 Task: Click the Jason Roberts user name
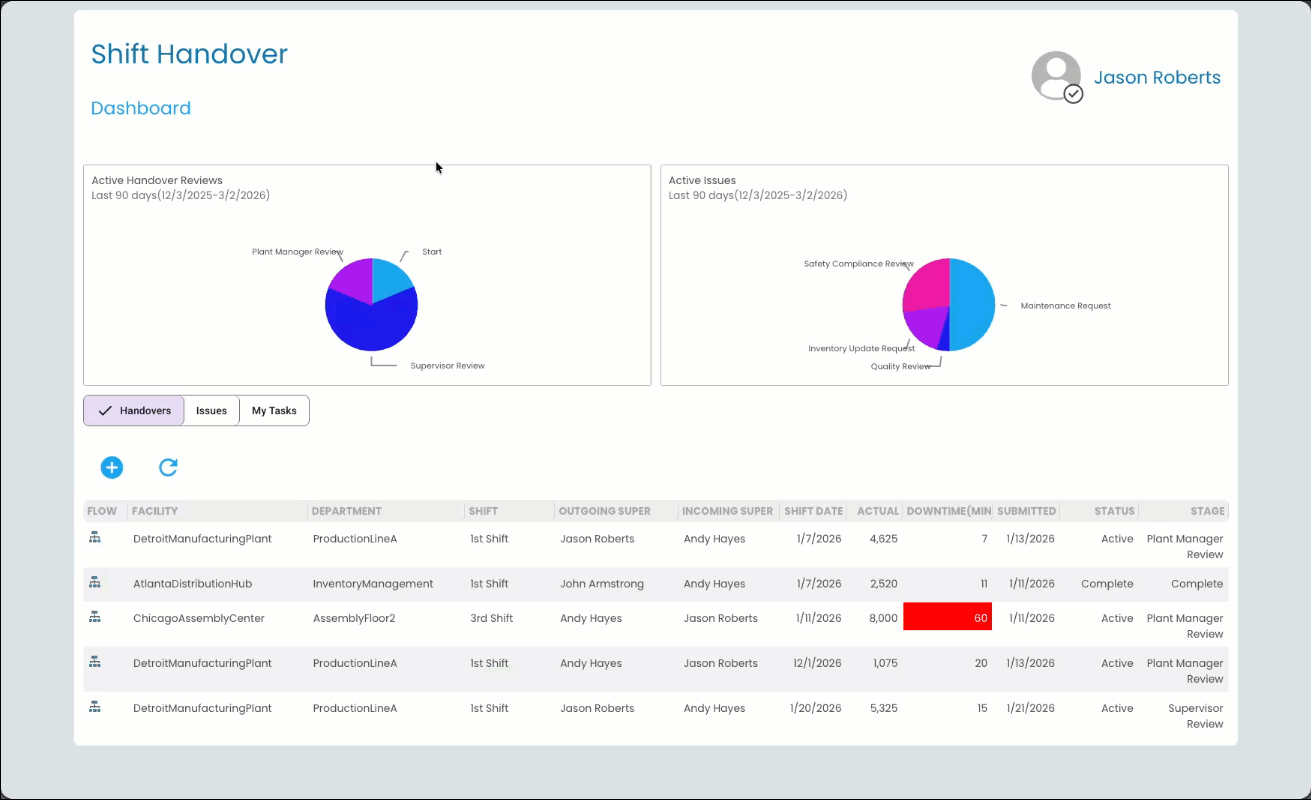(1157, 78)
